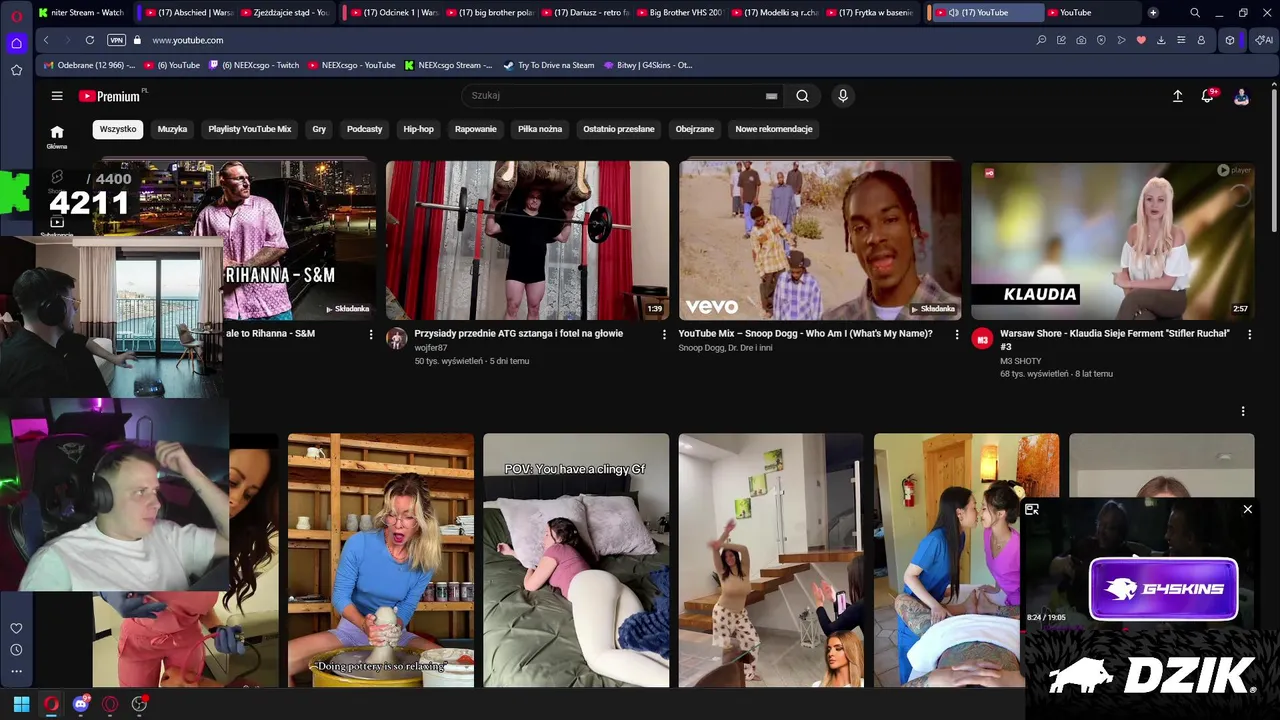Select the Muzyka filter chip
The height and width of the screenshot is (720, 1280).
coord(172,129)
